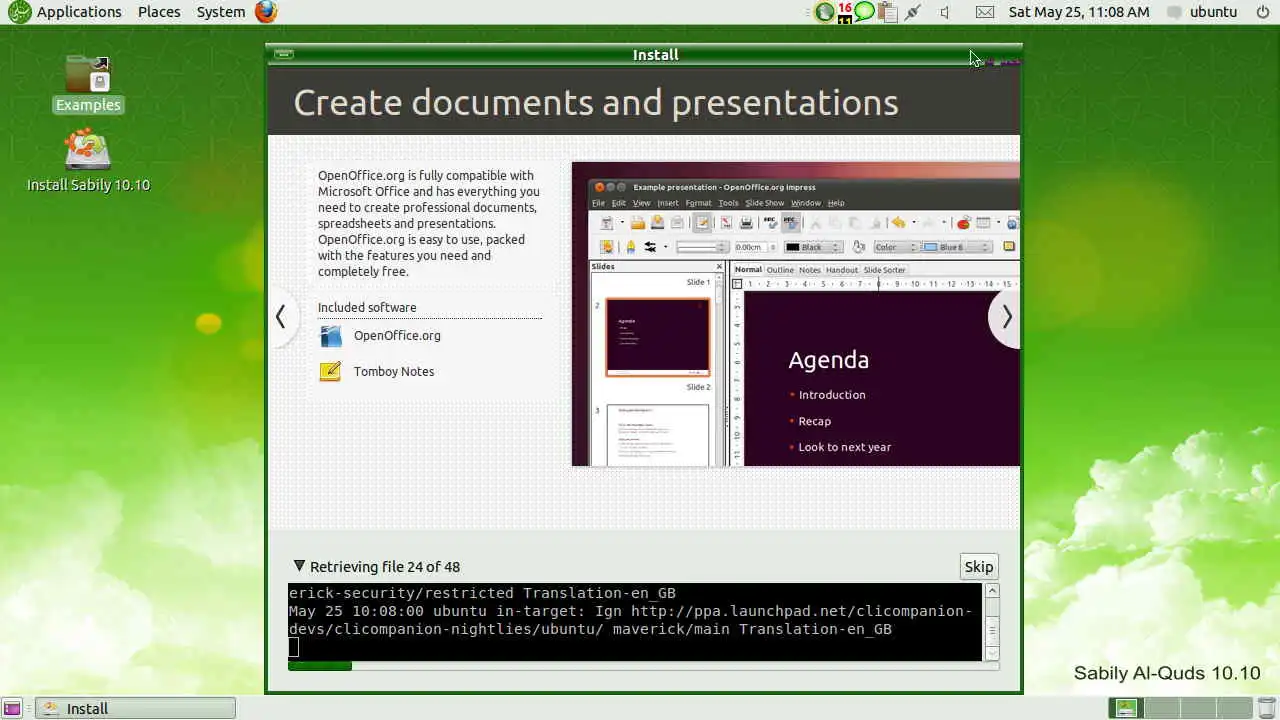Click the green globe prayer-times tray icon
Viewport: 1280px width, 720px height.
click(x=824, y=12)
